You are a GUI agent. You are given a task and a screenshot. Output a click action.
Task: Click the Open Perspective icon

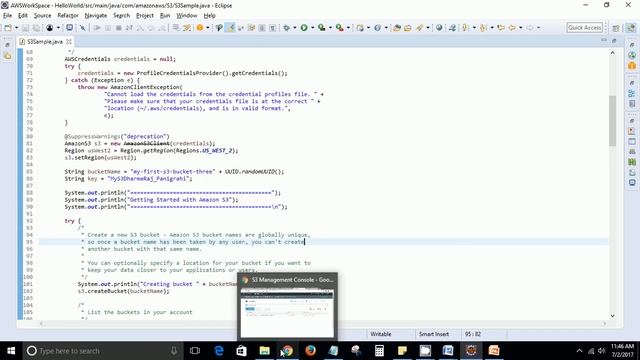point(616,28)
